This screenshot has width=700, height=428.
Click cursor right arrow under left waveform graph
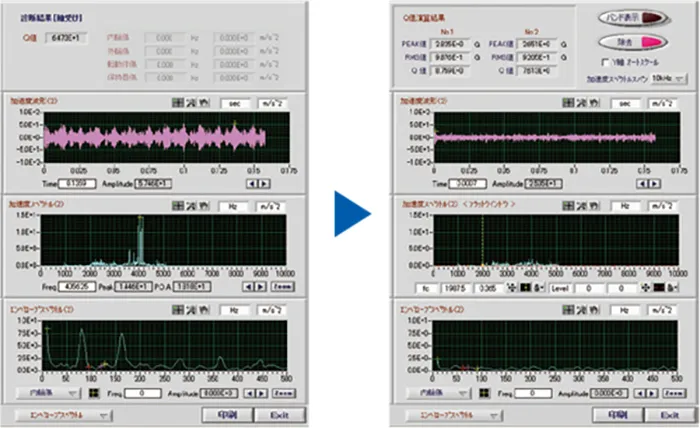click(264, 184)
